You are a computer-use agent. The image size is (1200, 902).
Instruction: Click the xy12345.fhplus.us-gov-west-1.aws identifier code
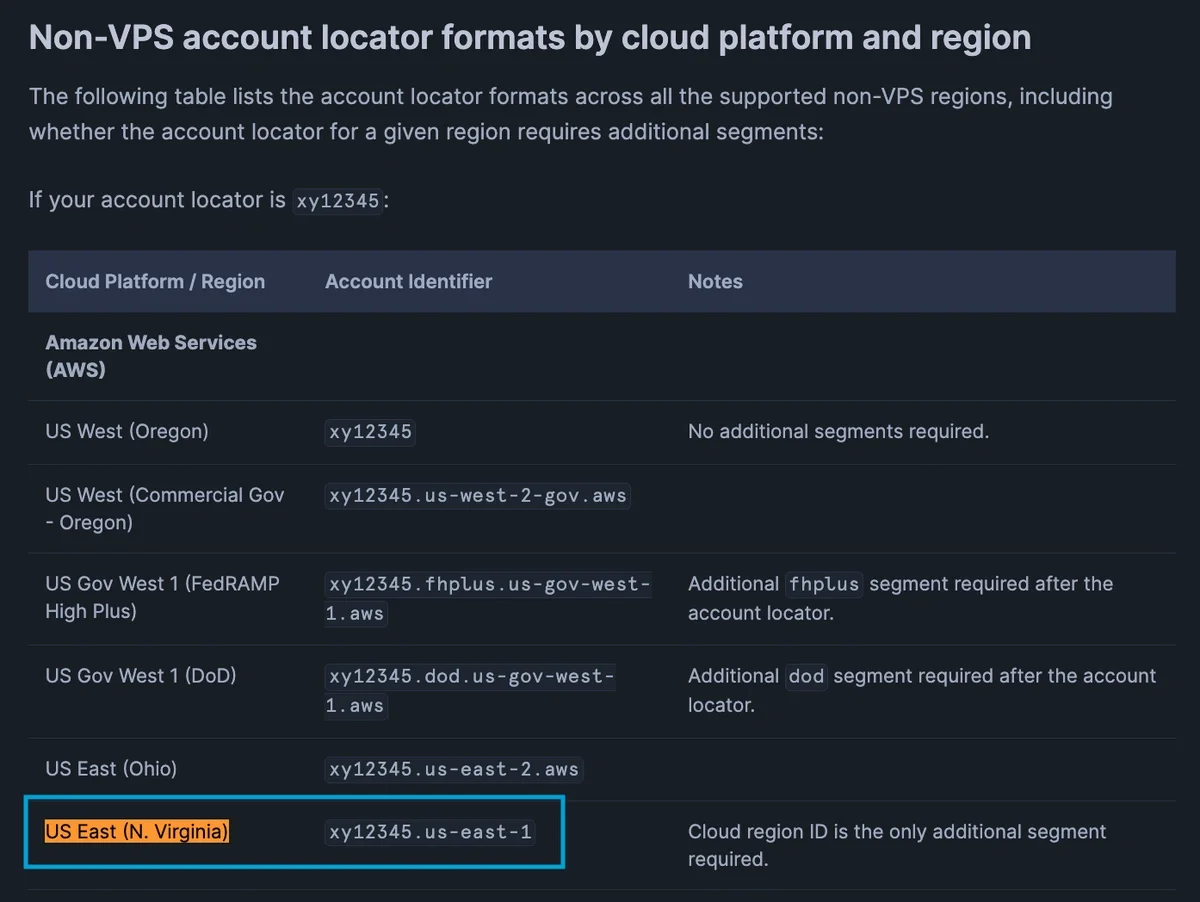[x=488, y=598]
